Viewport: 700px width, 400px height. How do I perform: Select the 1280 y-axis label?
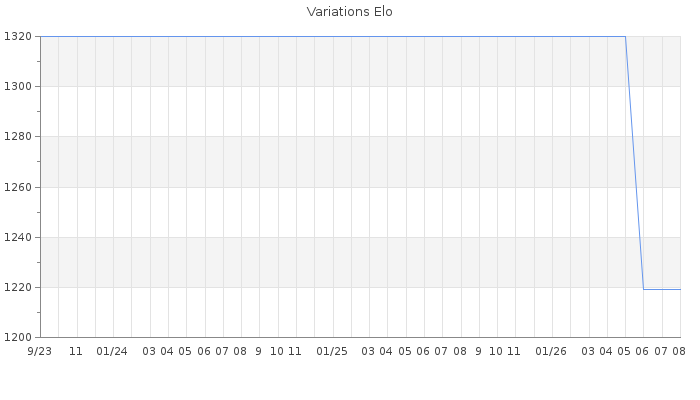(x=18, y=136)
